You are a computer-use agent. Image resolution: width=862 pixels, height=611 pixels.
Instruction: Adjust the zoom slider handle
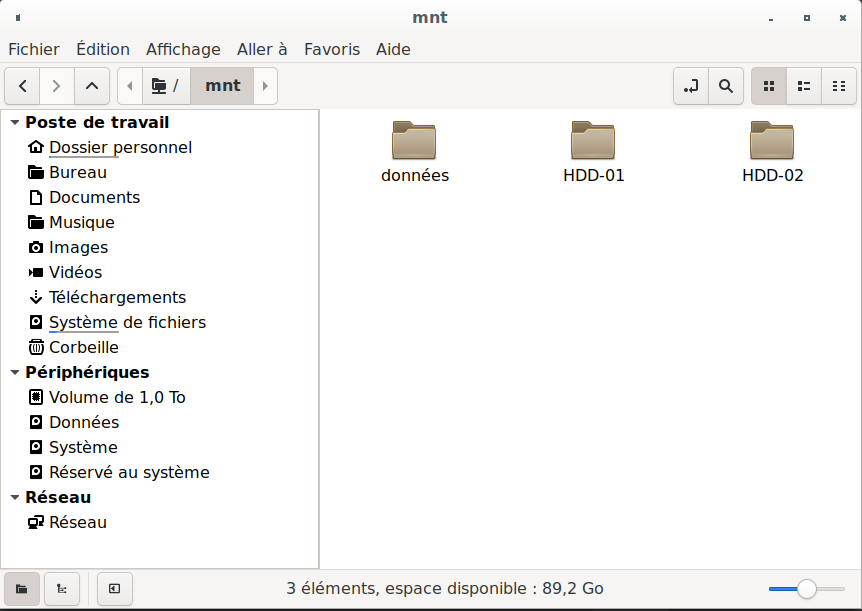point(806,589)
